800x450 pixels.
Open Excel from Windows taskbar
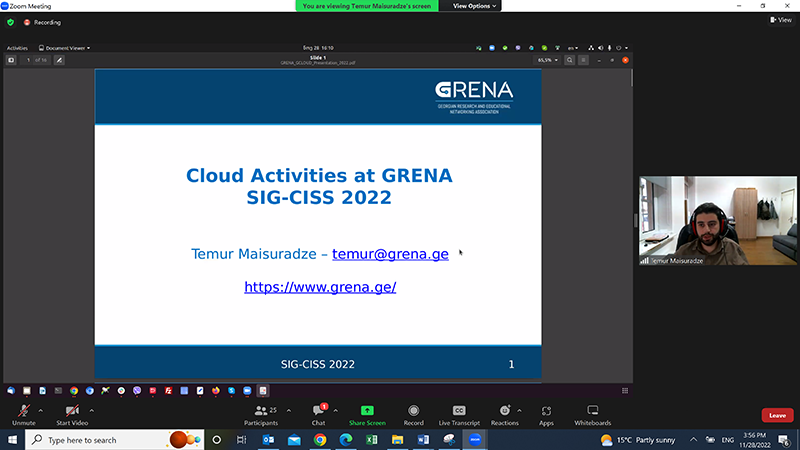(371, 440)
